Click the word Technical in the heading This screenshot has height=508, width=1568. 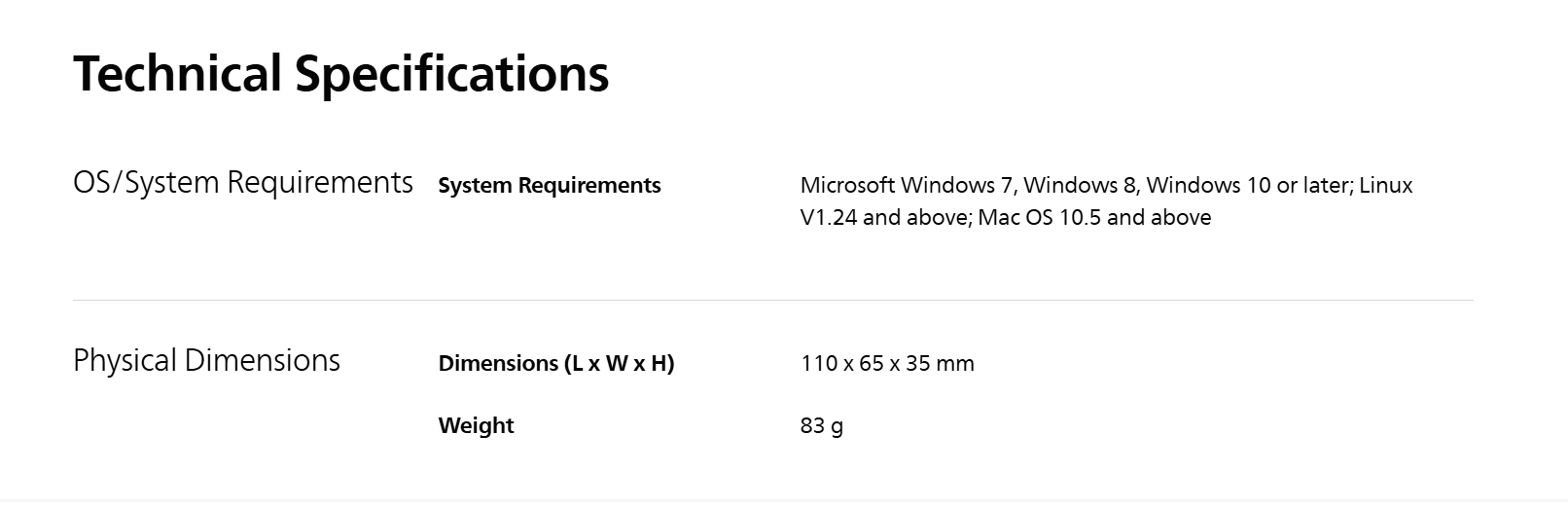pos(177,74)
